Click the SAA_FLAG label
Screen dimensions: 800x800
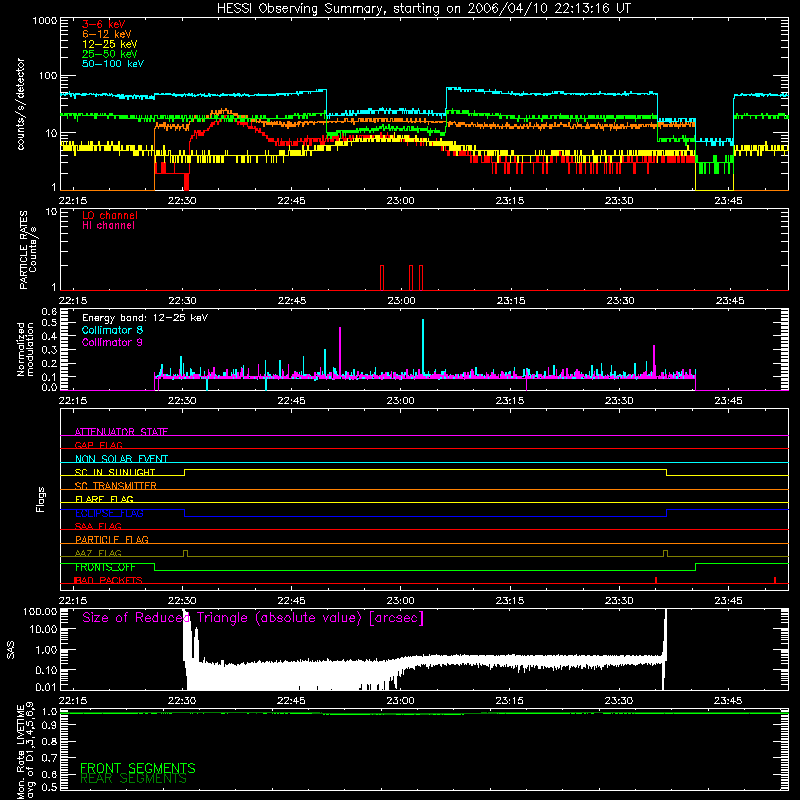[98, 526]
